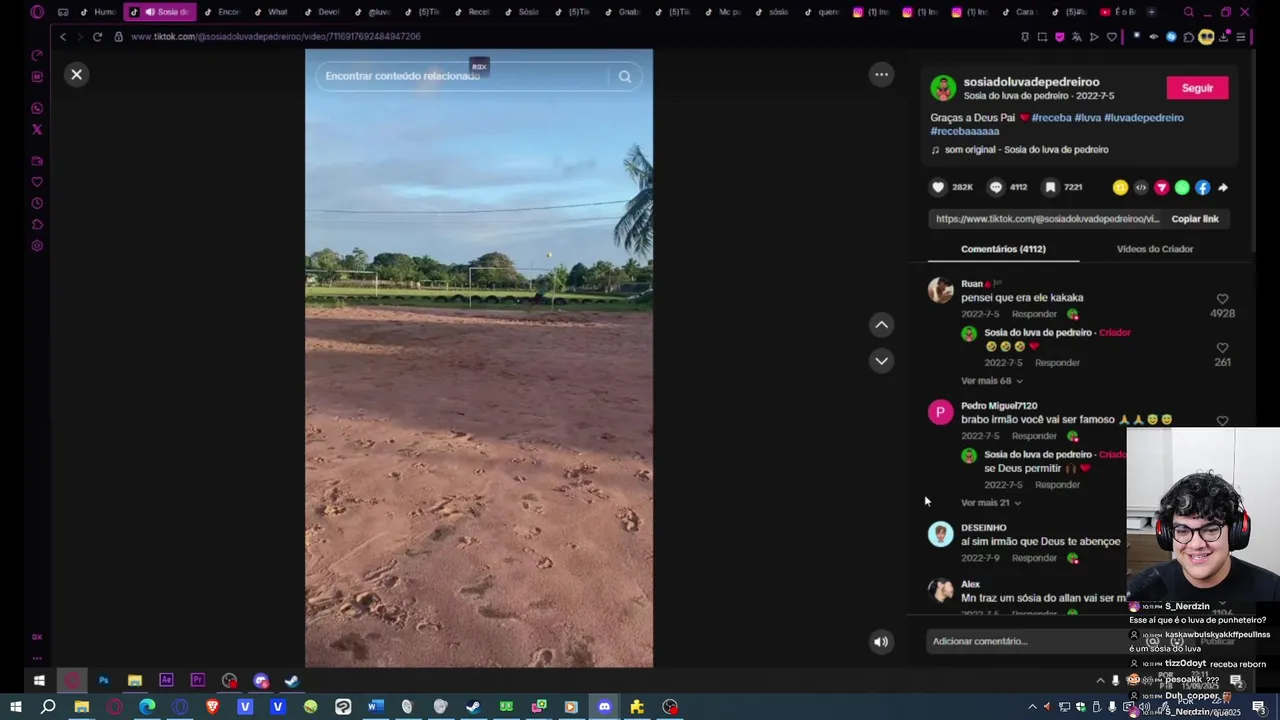Screen dimensions: 1280x720
Task: Open the browser sidebar WhatsApp icon
Action: [37, 109]
